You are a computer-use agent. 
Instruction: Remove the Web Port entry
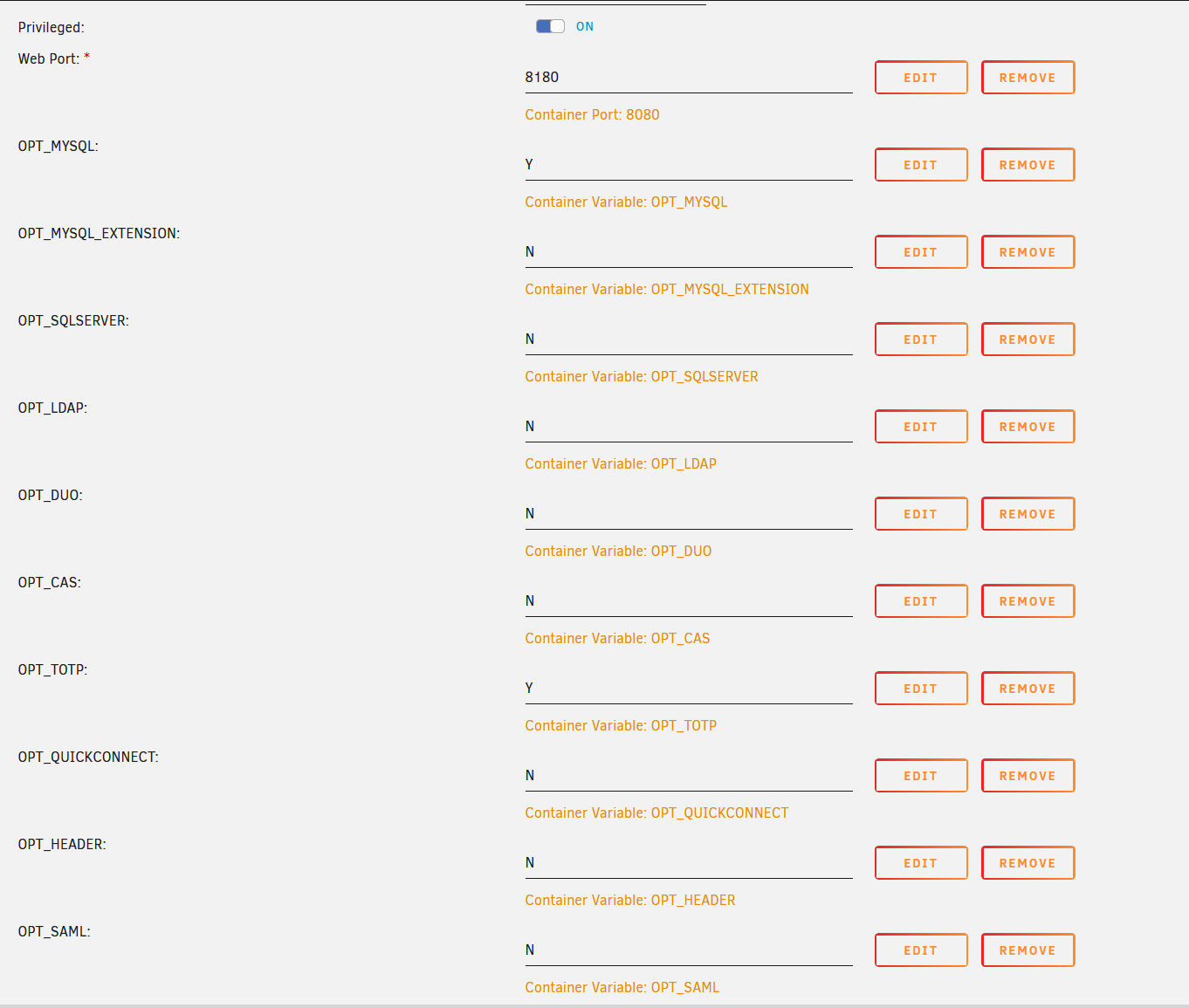(x=1027, y=78)
